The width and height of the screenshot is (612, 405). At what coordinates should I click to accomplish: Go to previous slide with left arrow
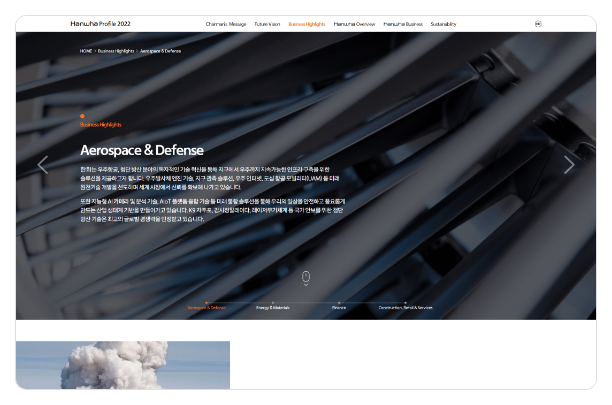pyautogui.click(x=42, y=165)
